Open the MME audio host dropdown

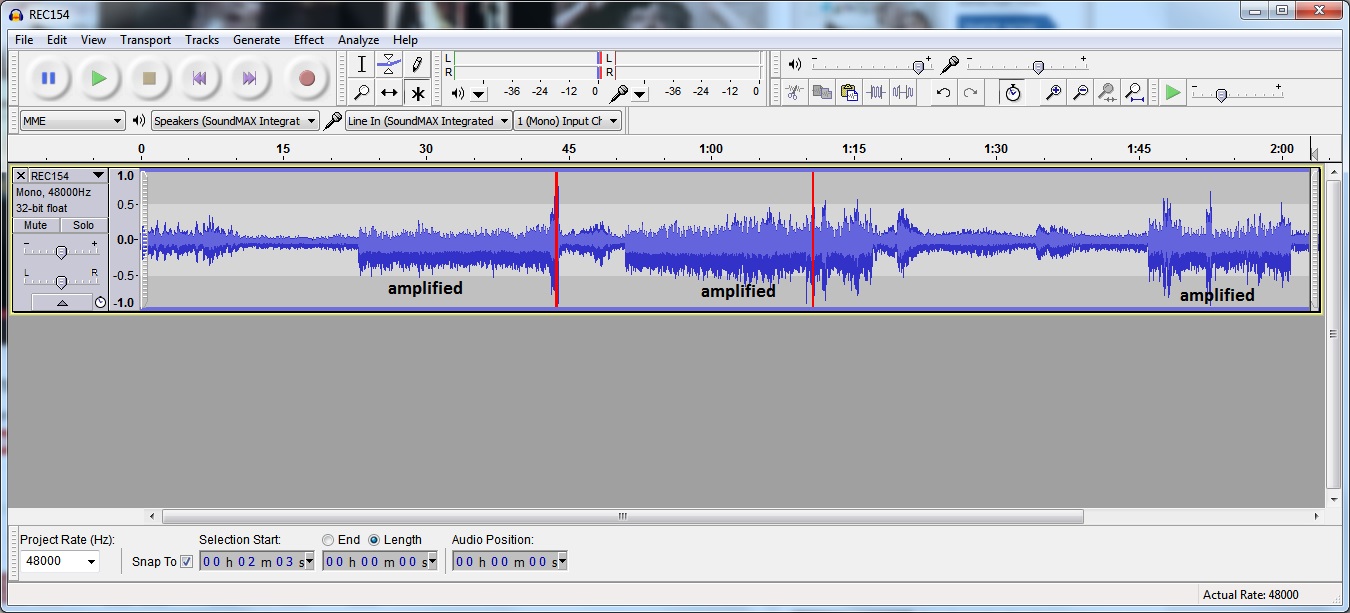pyautogui.click(x=72, y=121)
